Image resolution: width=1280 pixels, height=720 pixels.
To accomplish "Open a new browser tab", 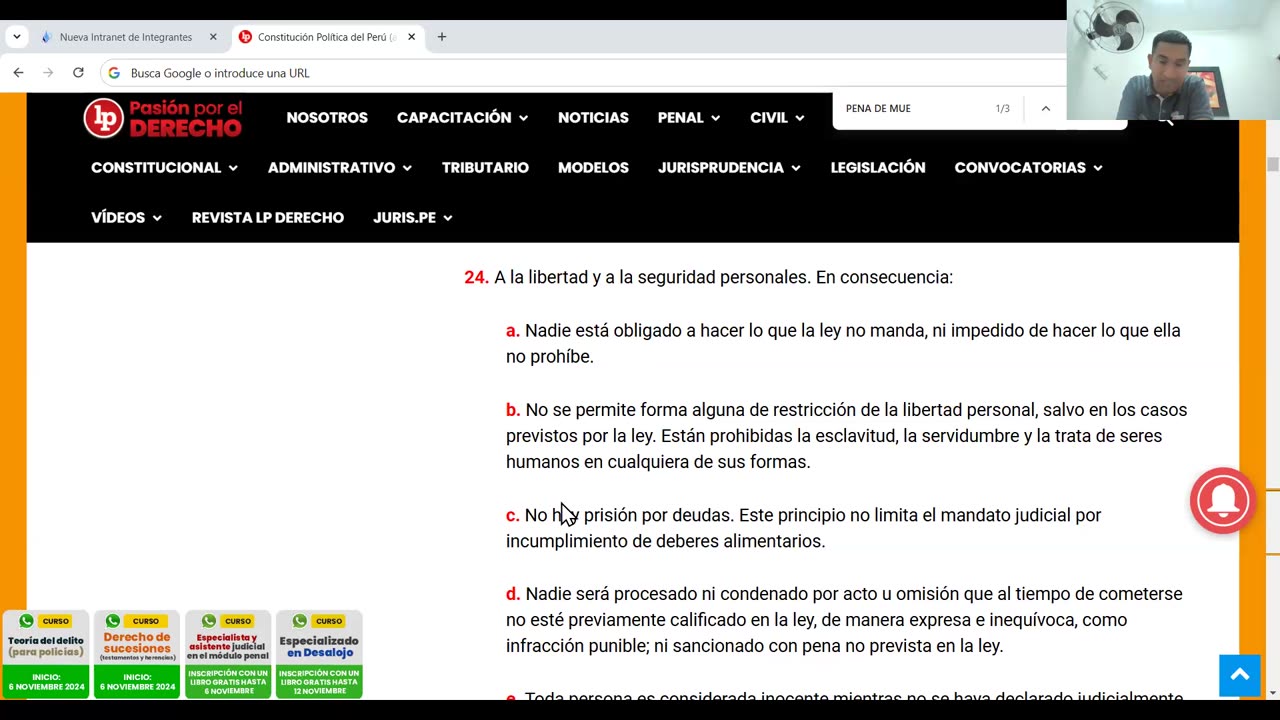I will pyautogui.click(x=442, y=37).
